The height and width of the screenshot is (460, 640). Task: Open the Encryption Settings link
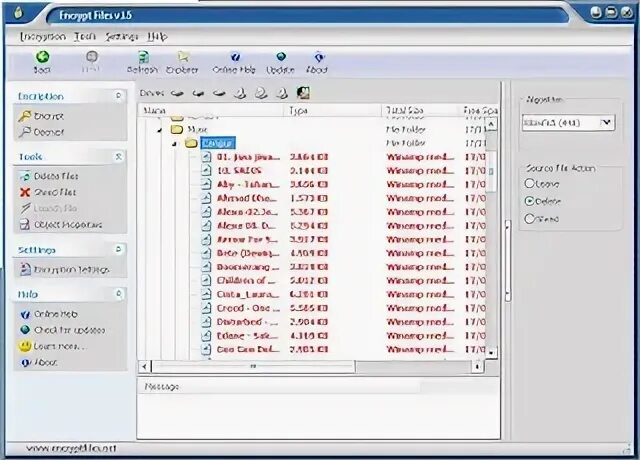tap(71, 270)
